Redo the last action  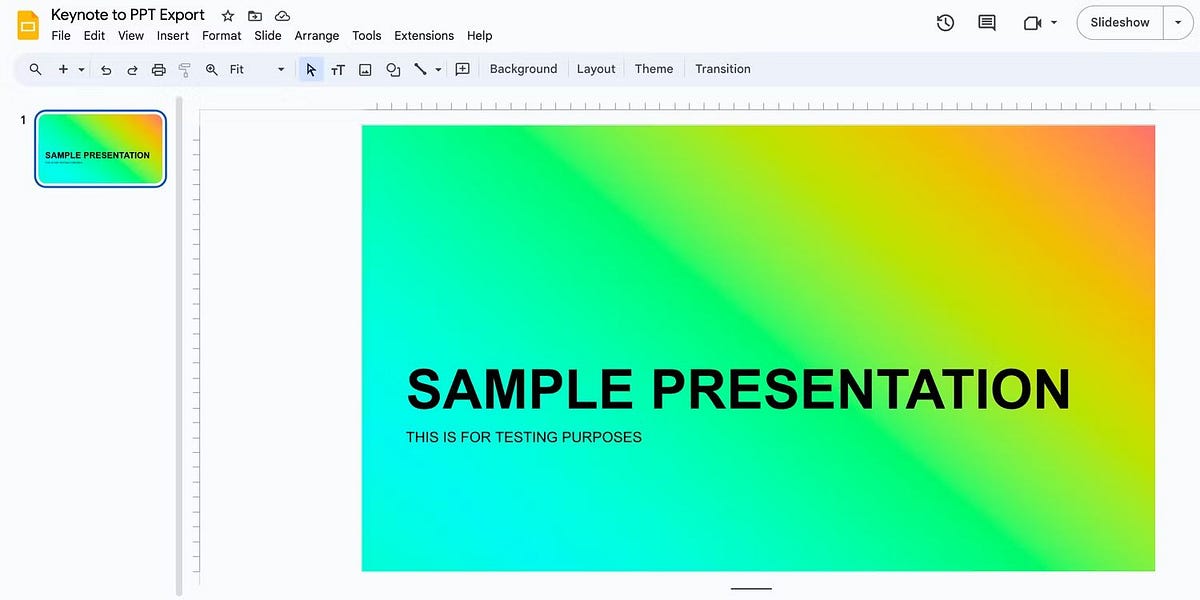coord(132,69)
